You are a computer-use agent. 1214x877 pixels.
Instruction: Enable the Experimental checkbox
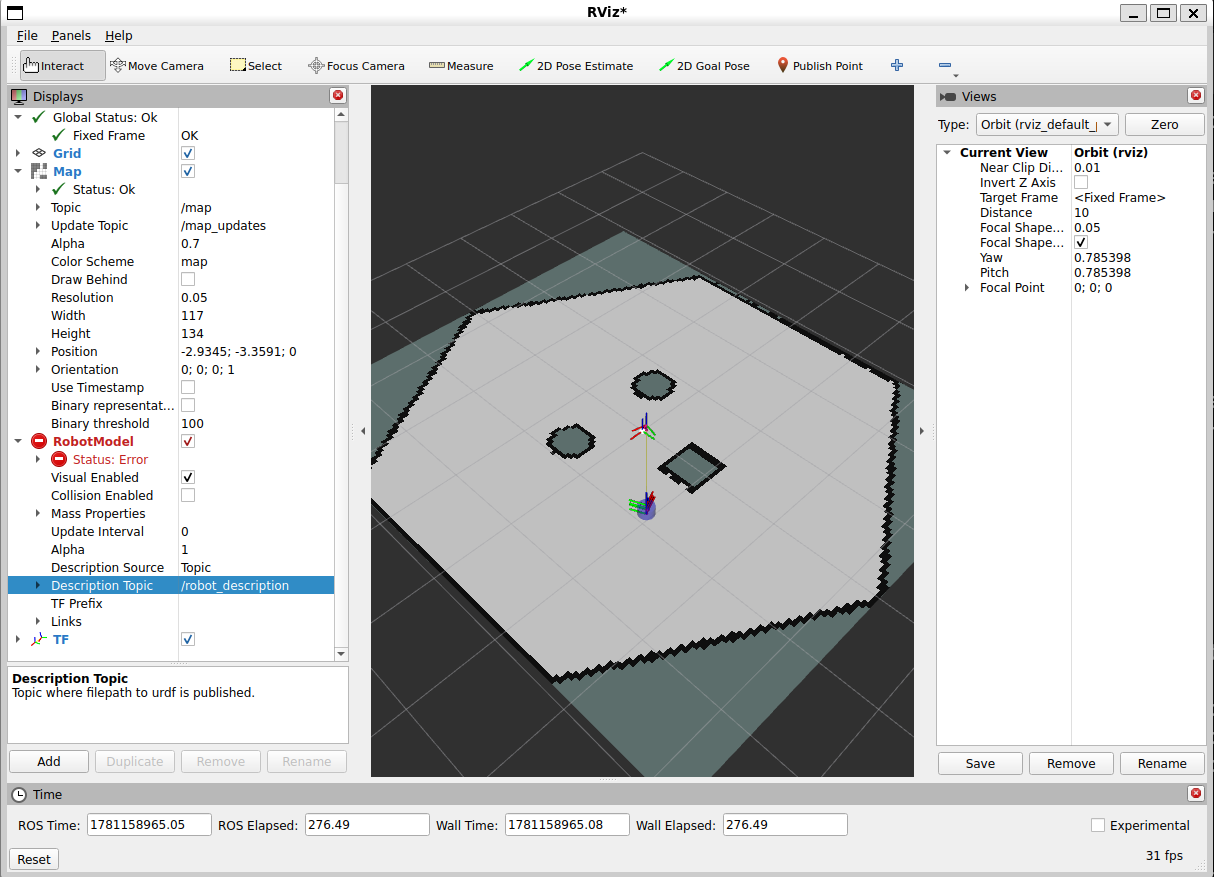point(1098,825)
